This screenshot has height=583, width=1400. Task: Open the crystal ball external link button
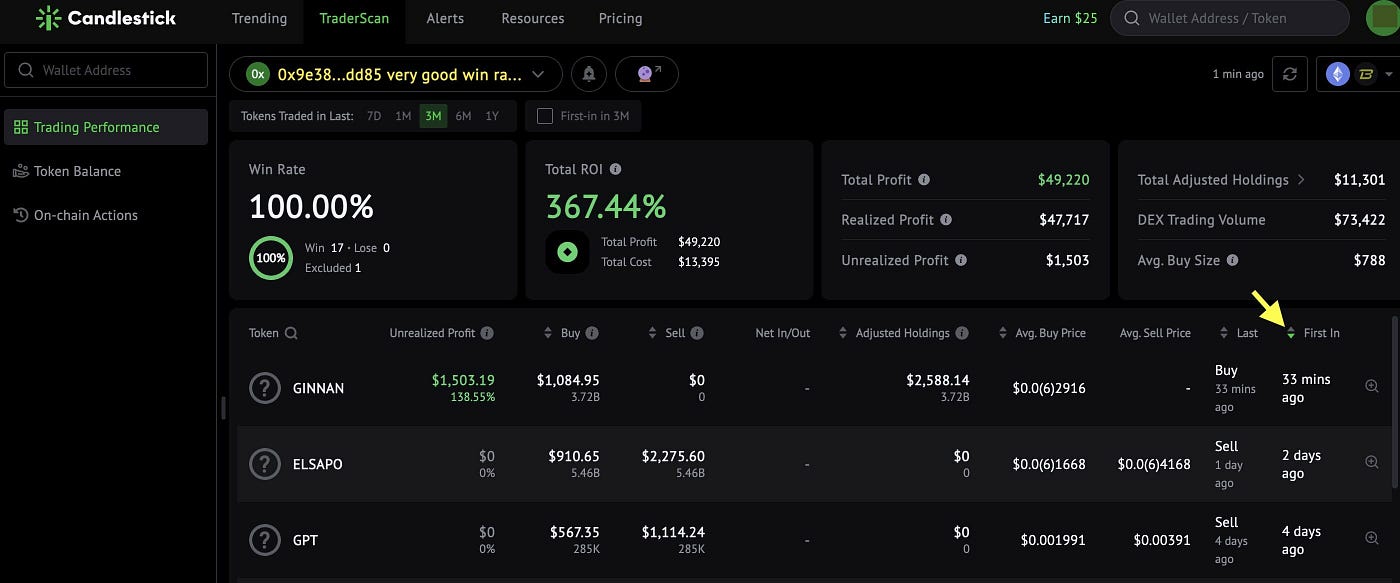coord(647,74)
